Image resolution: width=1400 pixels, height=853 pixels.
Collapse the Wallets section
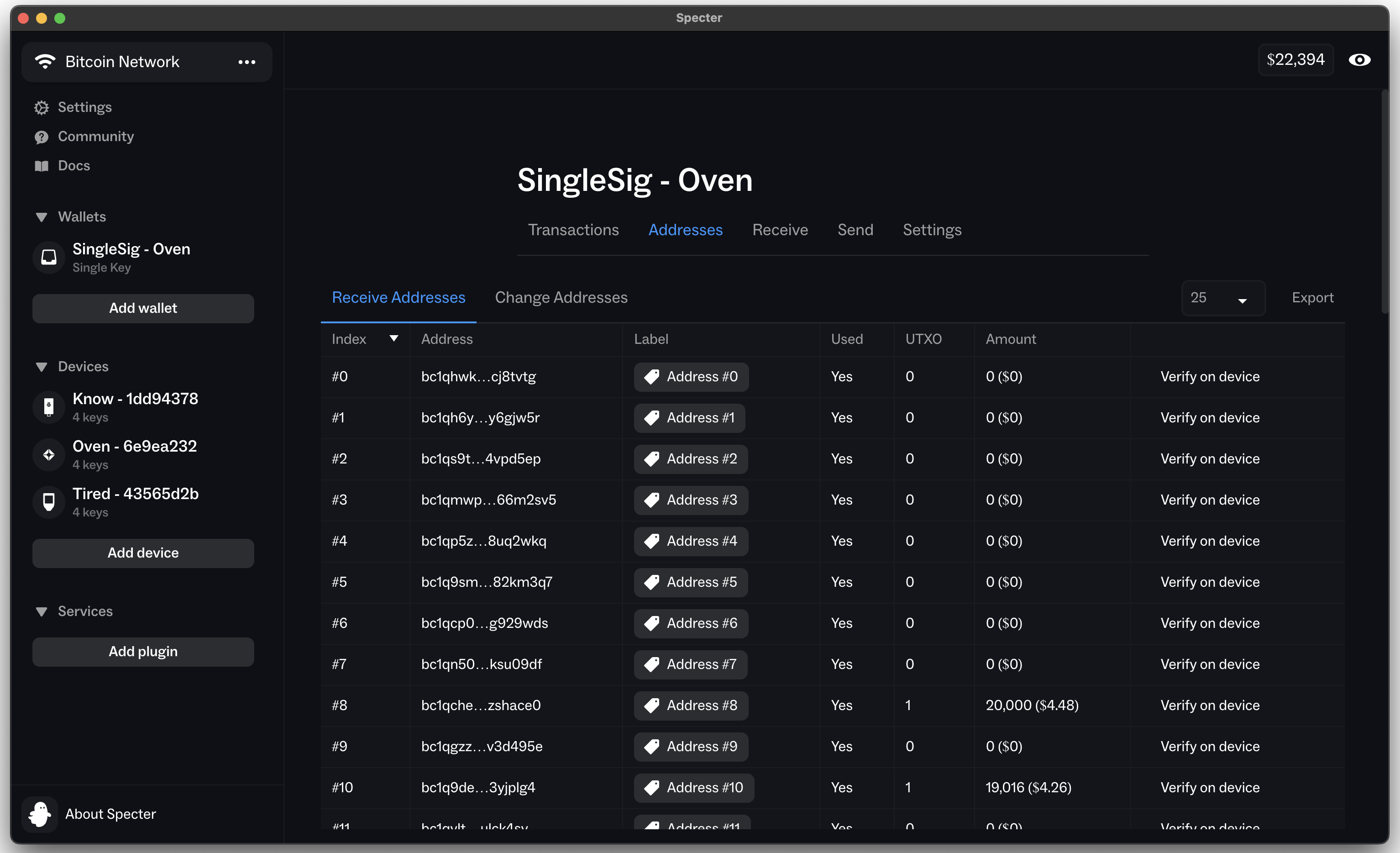coord(42,217)
